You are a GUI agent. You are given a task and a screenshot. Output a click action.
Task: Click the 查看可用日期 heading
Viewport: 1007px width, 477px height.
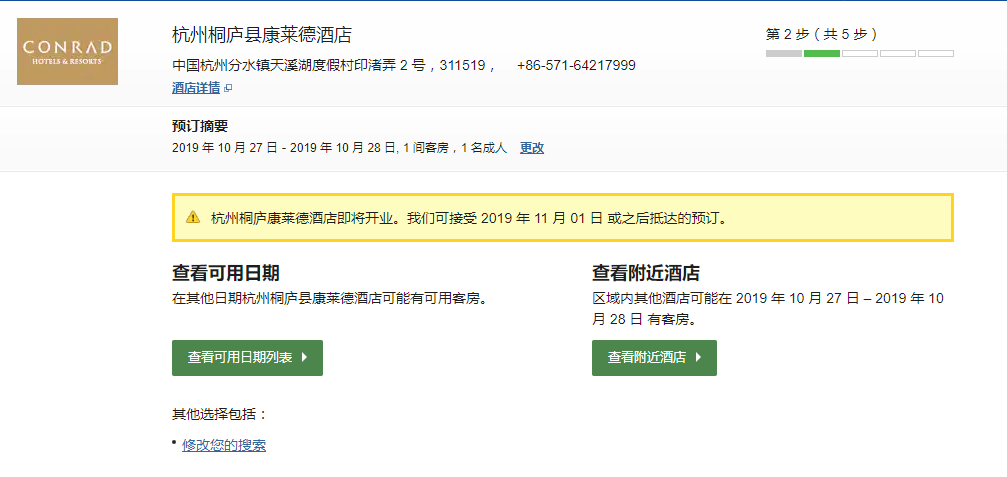225,273
